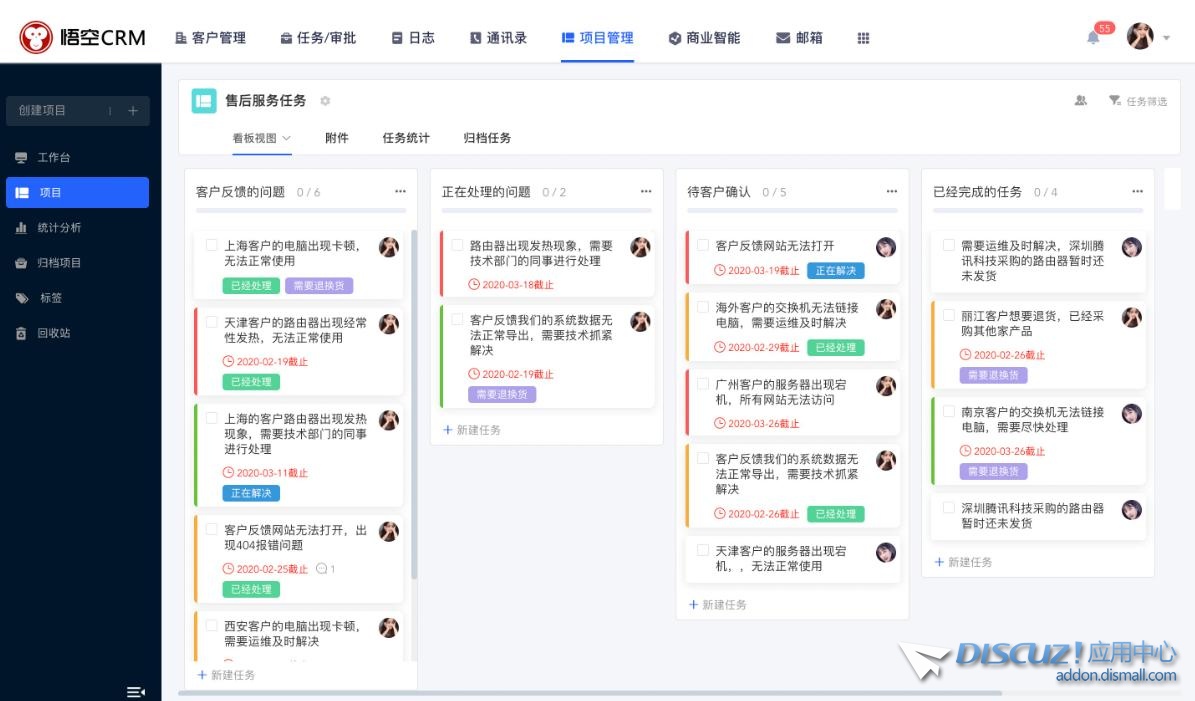Open the user avatar dropdown arrow
The height and width of the screenshot is (701, 1195).
click(1166, 38)
